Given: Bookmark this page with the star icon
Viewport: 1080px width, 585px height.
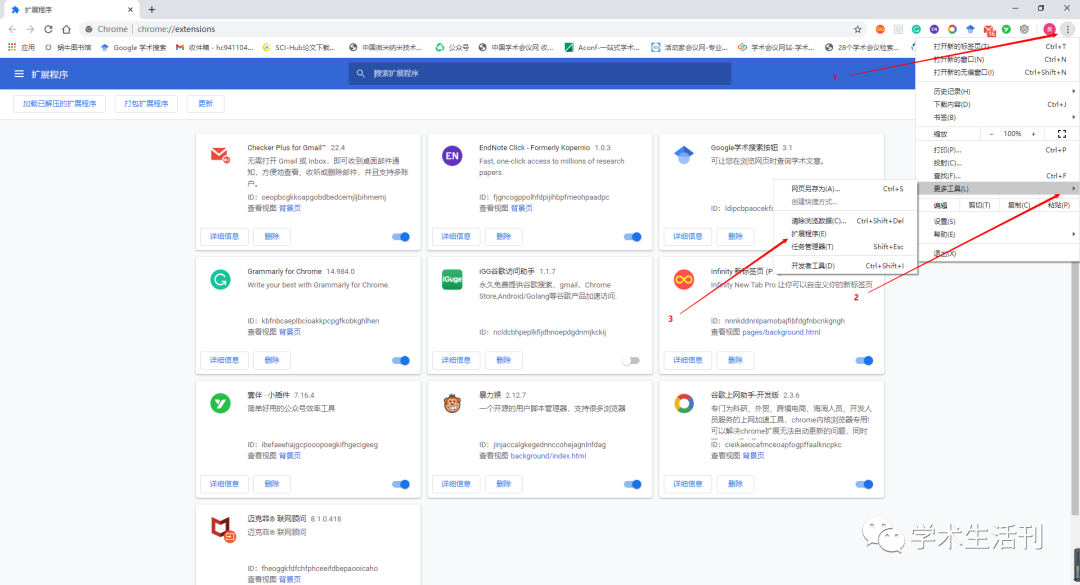Looking at the screenshot, I should coord(858,29).
